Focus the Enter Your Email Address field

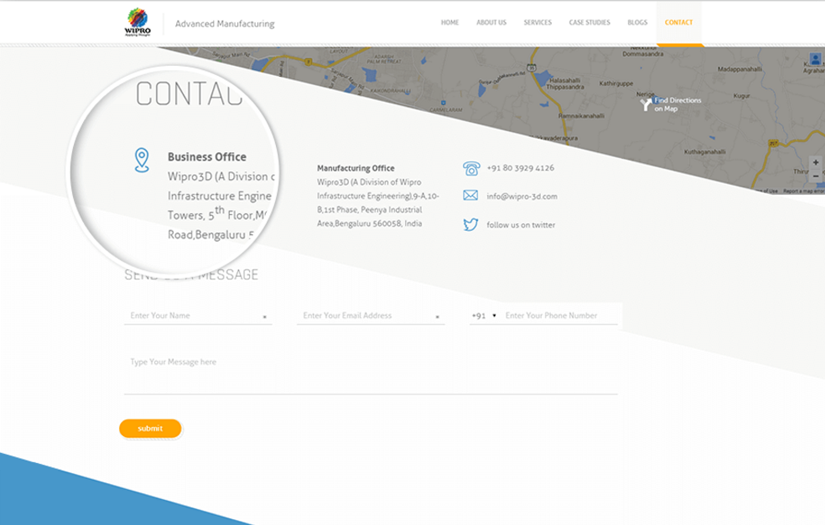[370, 316]
